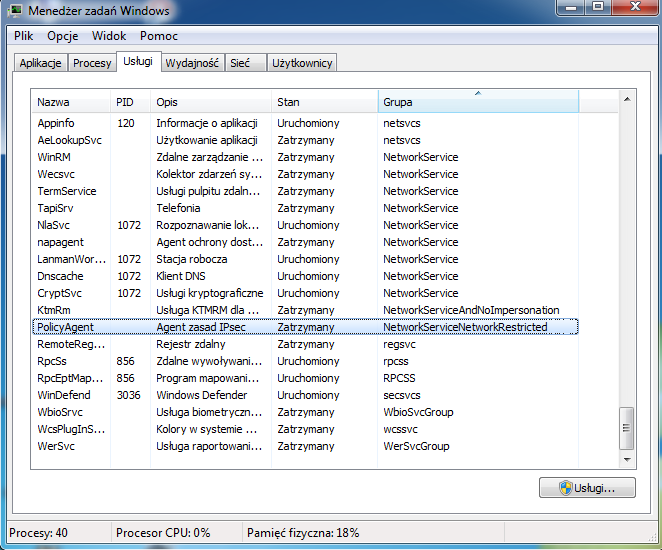Click the Task Manager title bar icon
The image size is (662, 550).
coord(15,11)
